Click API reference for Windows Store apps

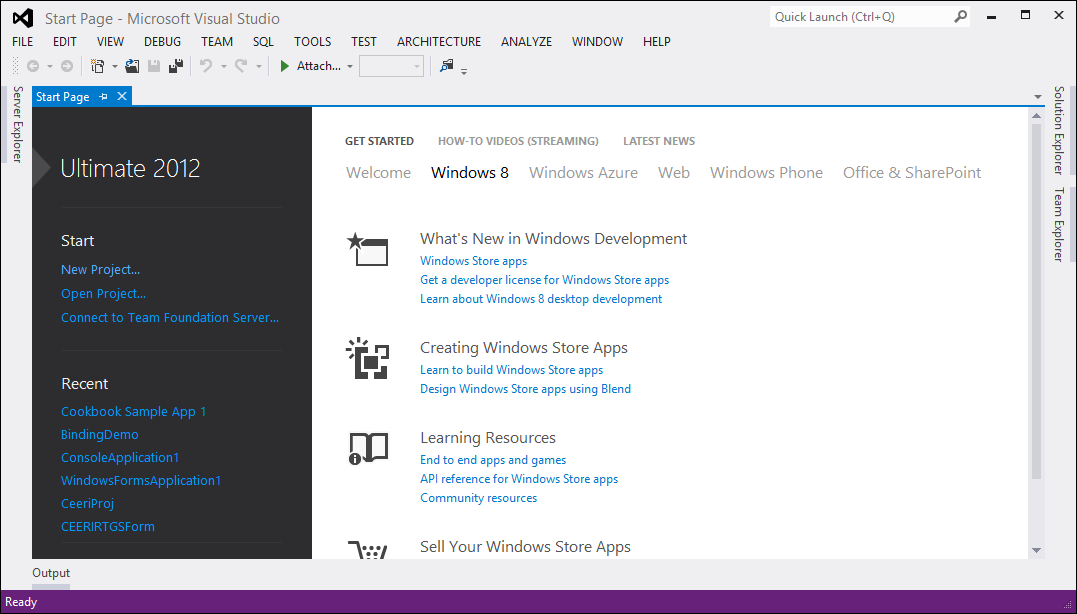(519, 479)
